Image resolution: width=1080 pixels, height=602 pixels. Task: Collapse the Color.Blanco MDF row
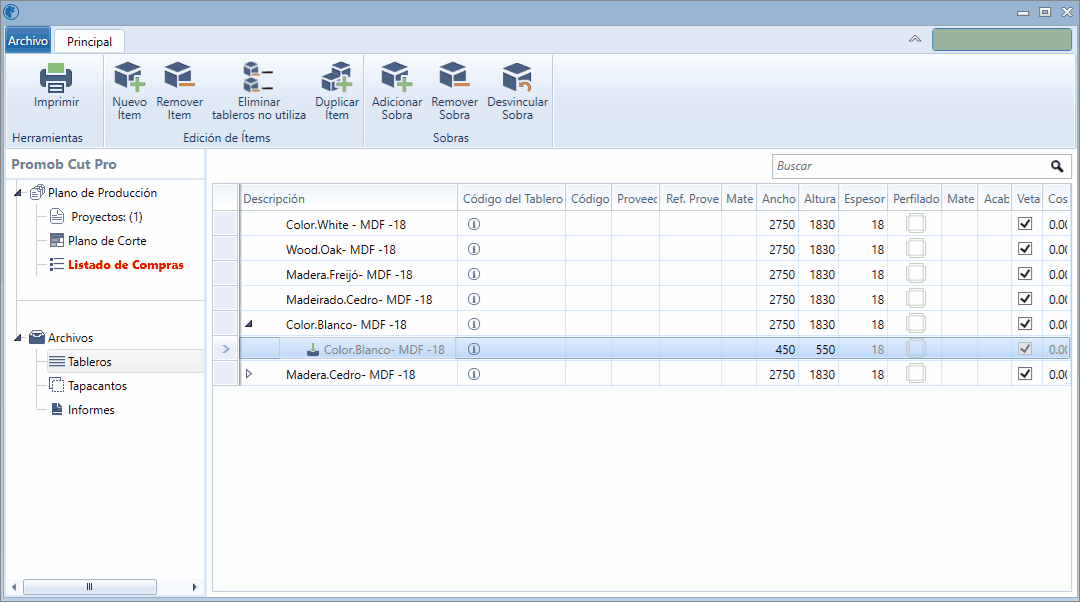coord(249,324)
